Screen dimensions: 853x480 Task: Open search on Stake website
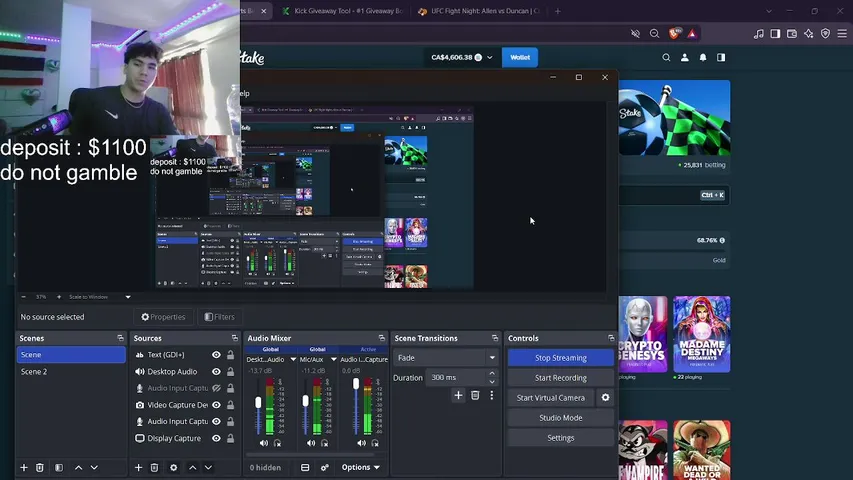point(666,57)
